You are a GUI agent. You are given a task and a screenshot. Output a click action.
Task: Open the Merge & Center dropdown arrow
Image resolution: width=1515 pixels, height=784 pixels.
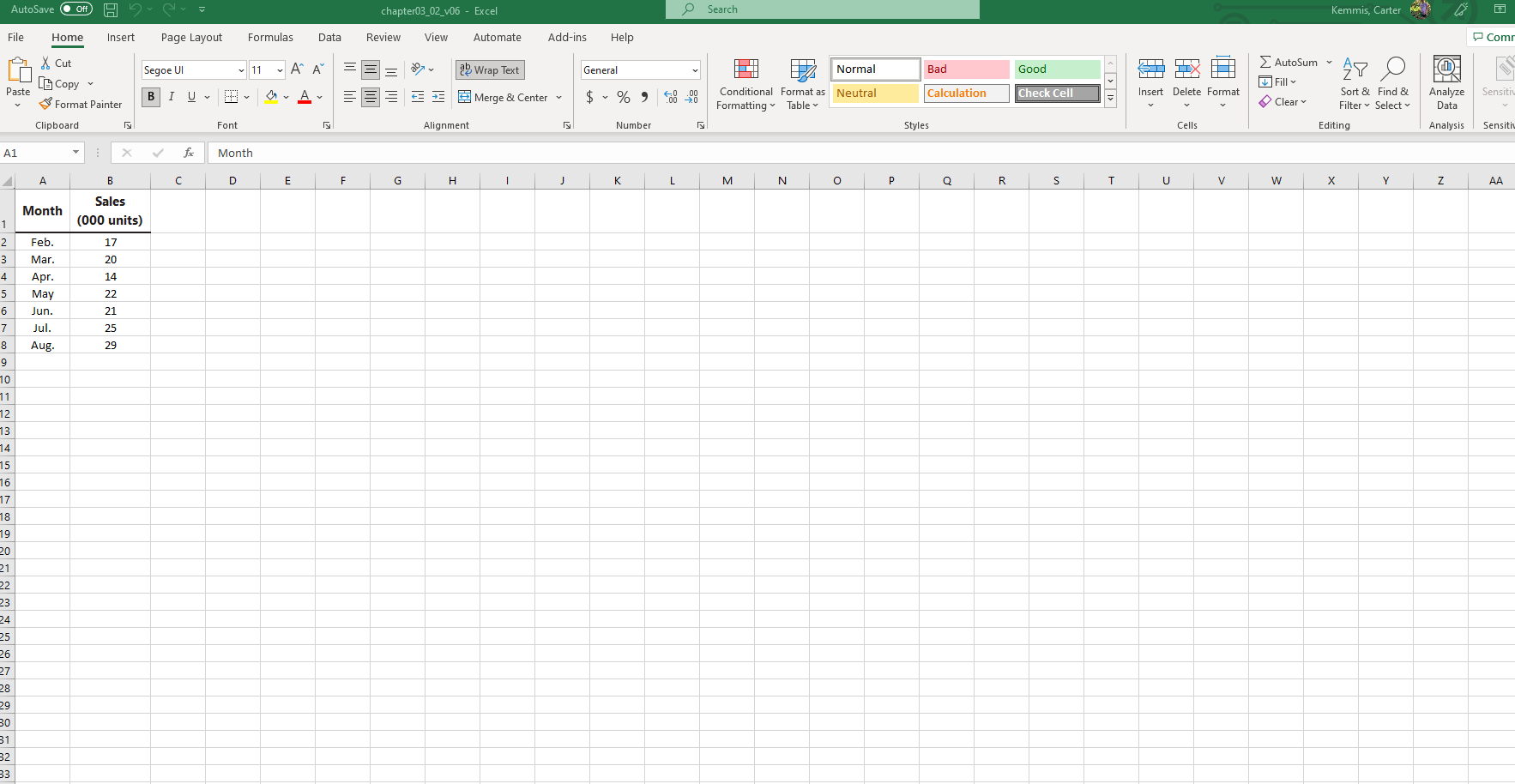pos(559,98)
